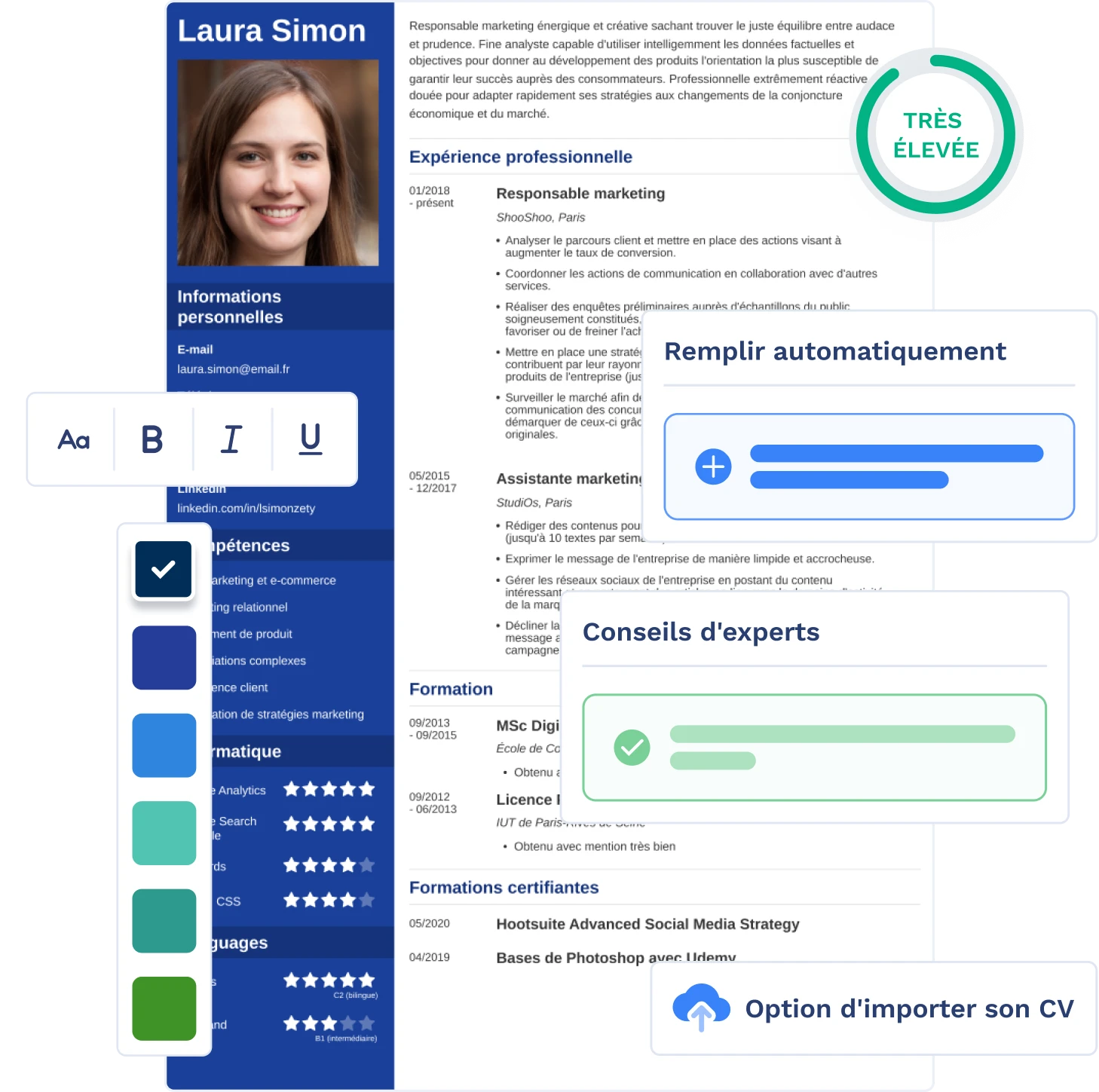Click the CSS four-star rating
This screenshot has height=1092, width=1099.
point(329,901)
